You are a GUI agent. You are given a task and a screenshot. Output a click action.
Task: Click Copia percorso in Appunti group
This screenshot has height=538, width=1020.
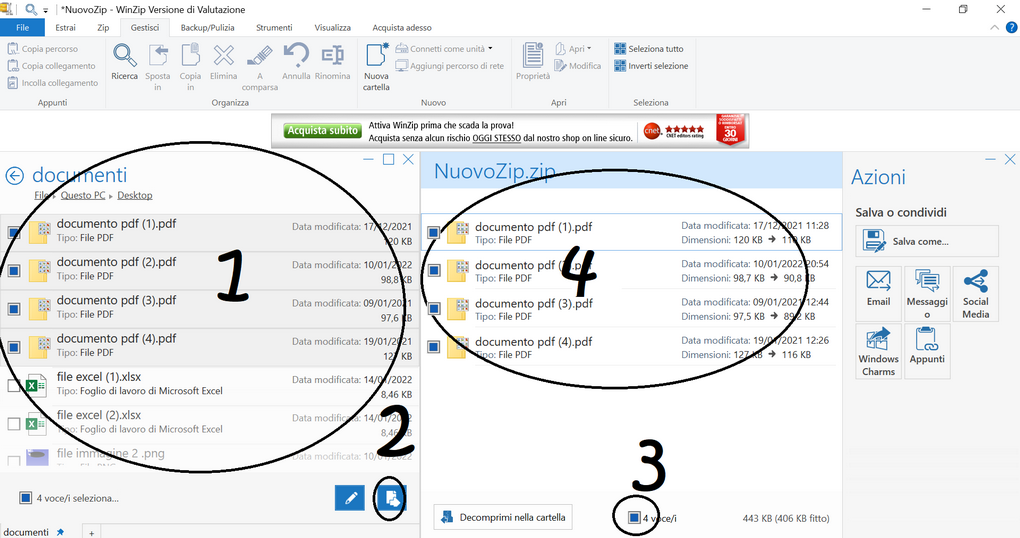[x=42, y=49]
